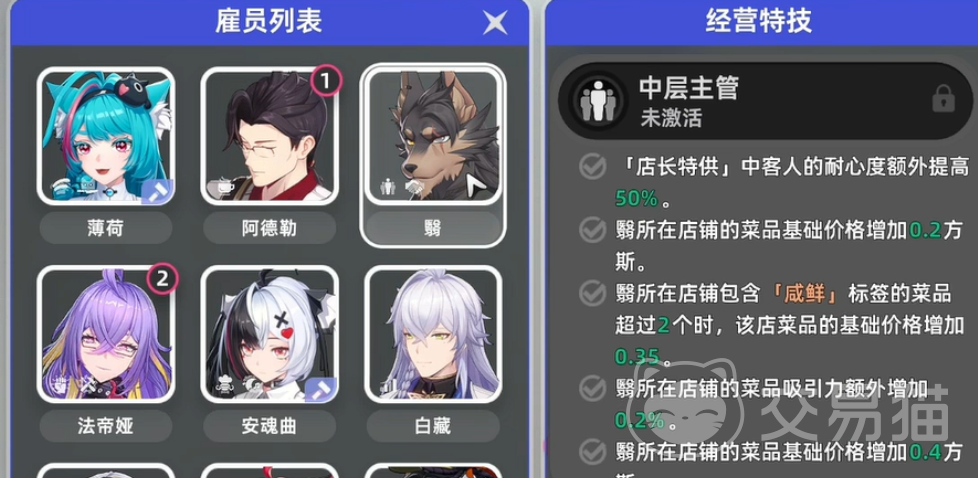
Task: Click the hammer badge on 安魂曲's portrait
Action: 321,389
